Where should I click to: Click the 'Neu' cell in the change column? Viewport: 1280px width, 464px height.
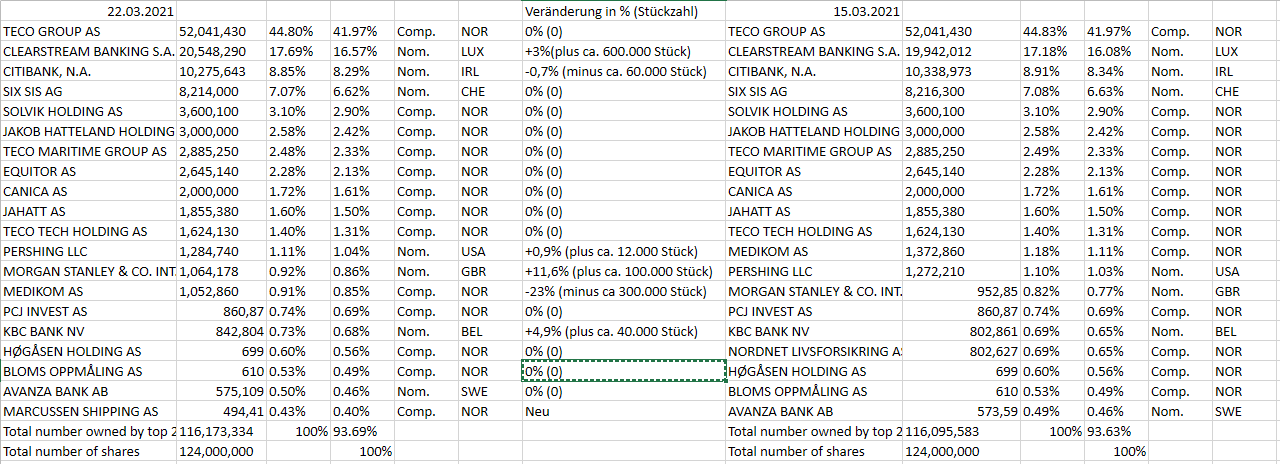click(624, 411)
